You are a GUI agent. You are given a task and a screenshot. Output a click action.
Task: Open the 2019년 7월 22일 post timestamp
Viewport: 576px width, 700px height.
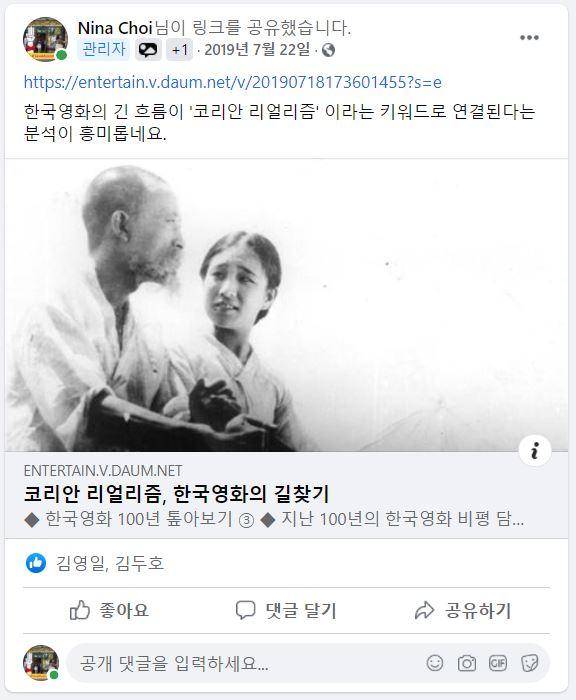[x=257, y=50]
